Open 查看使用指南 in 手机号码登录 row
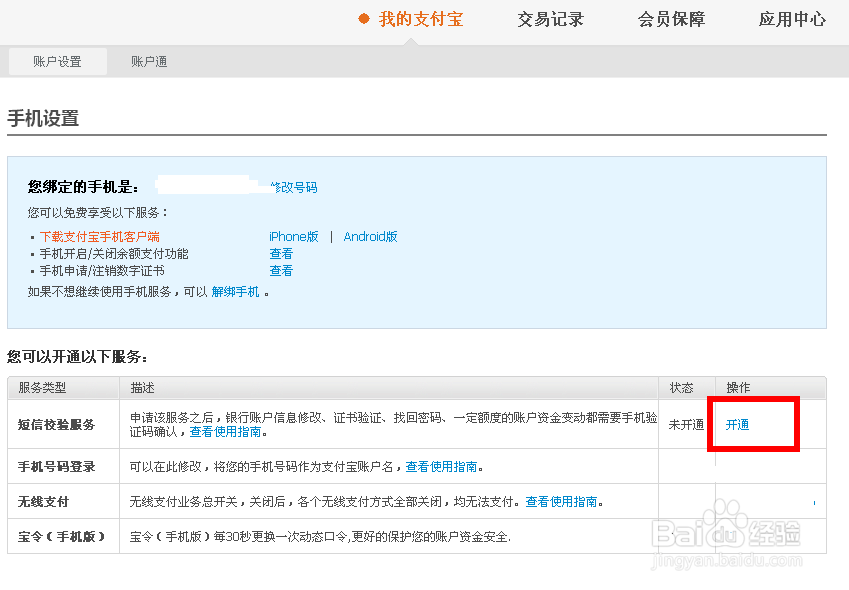 click(441, 467)
